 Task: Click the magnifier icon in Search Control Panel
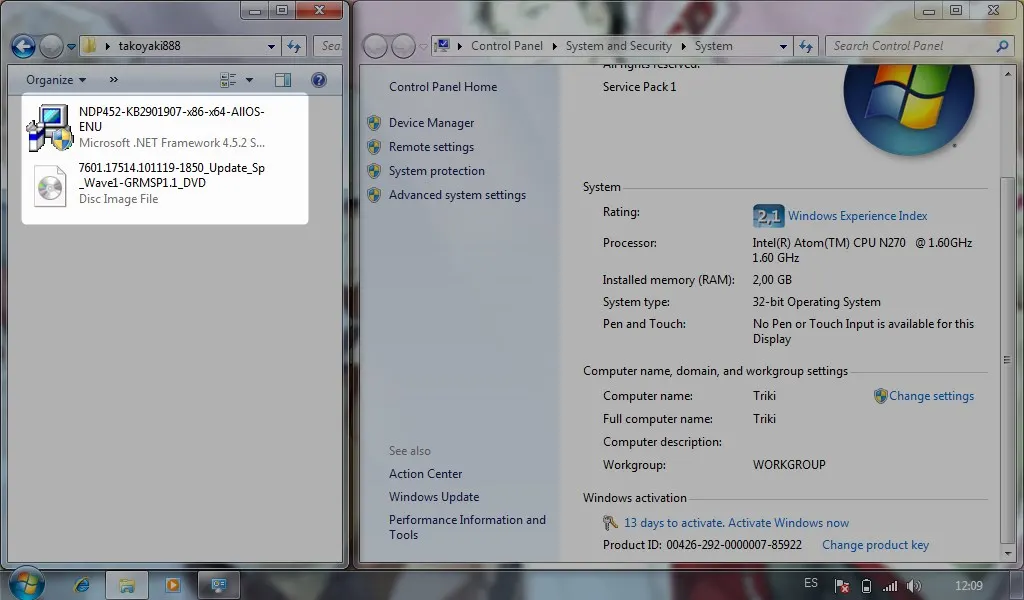pos(1002,46)
